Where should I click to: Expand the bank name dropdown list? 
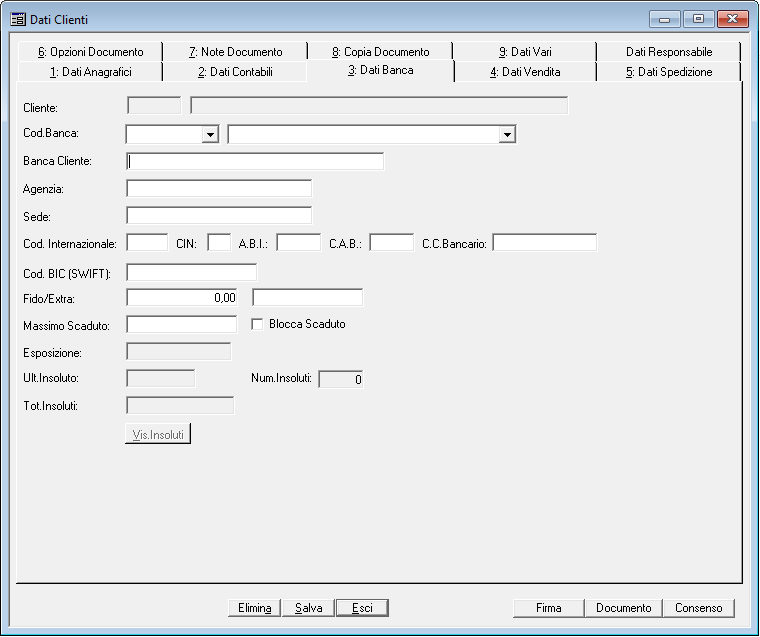(x=507, y=134)
